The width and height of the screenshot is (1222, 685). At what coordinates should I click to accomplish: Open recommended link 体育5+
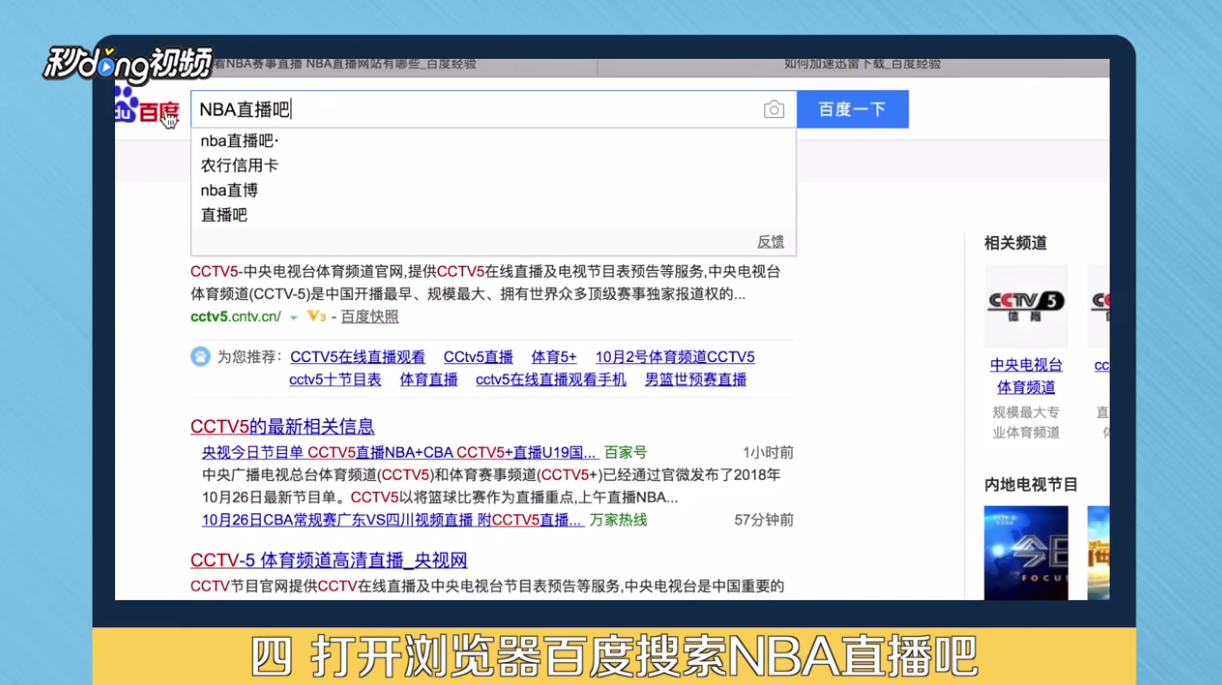[x=554, y=357]
